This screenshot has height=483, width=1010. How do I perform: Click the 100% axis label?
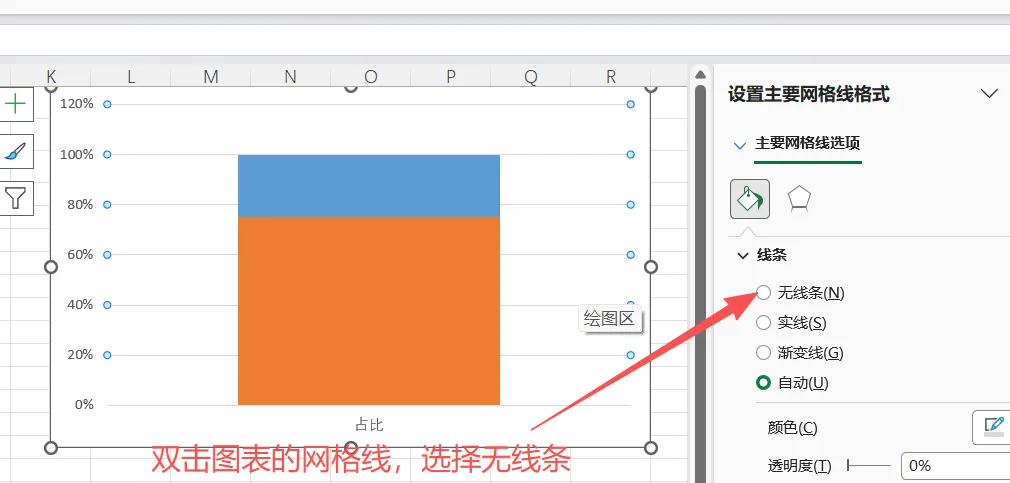coord(77,154)
